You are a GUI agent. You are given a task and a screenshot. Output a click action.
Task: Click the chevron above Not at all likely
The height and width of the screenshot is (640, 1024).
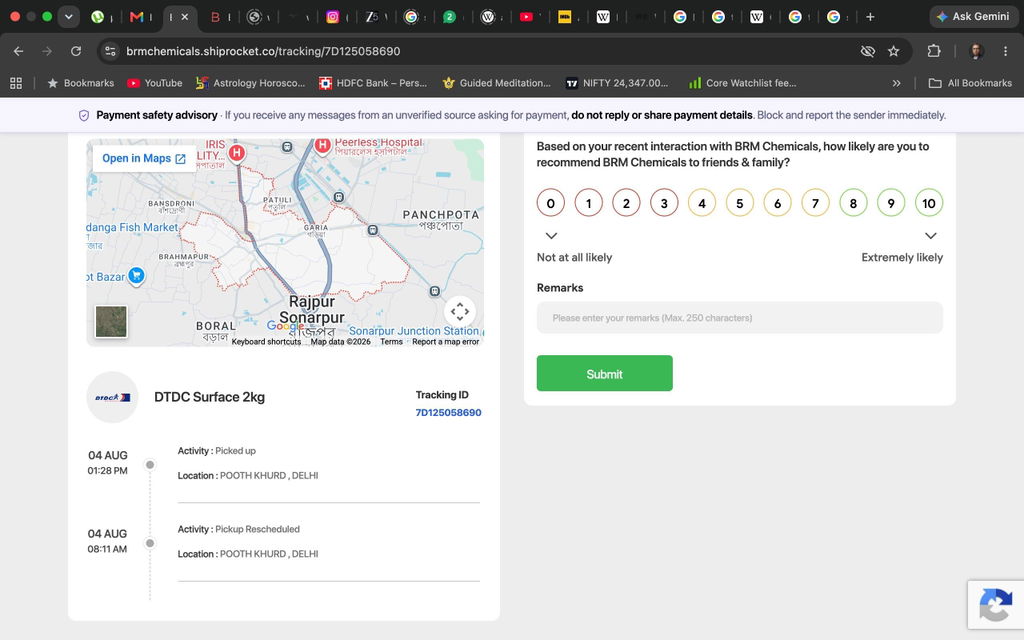(551, 236)
